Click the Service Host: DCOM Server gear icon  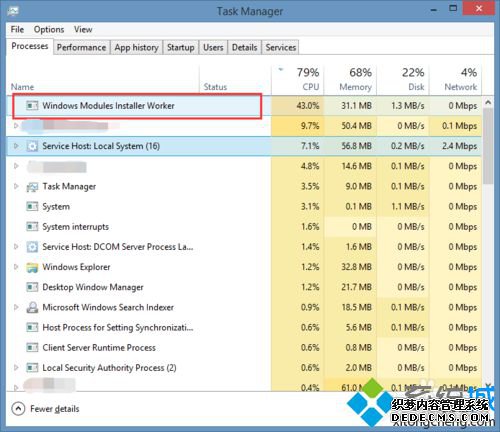click(x=32, y=247)
